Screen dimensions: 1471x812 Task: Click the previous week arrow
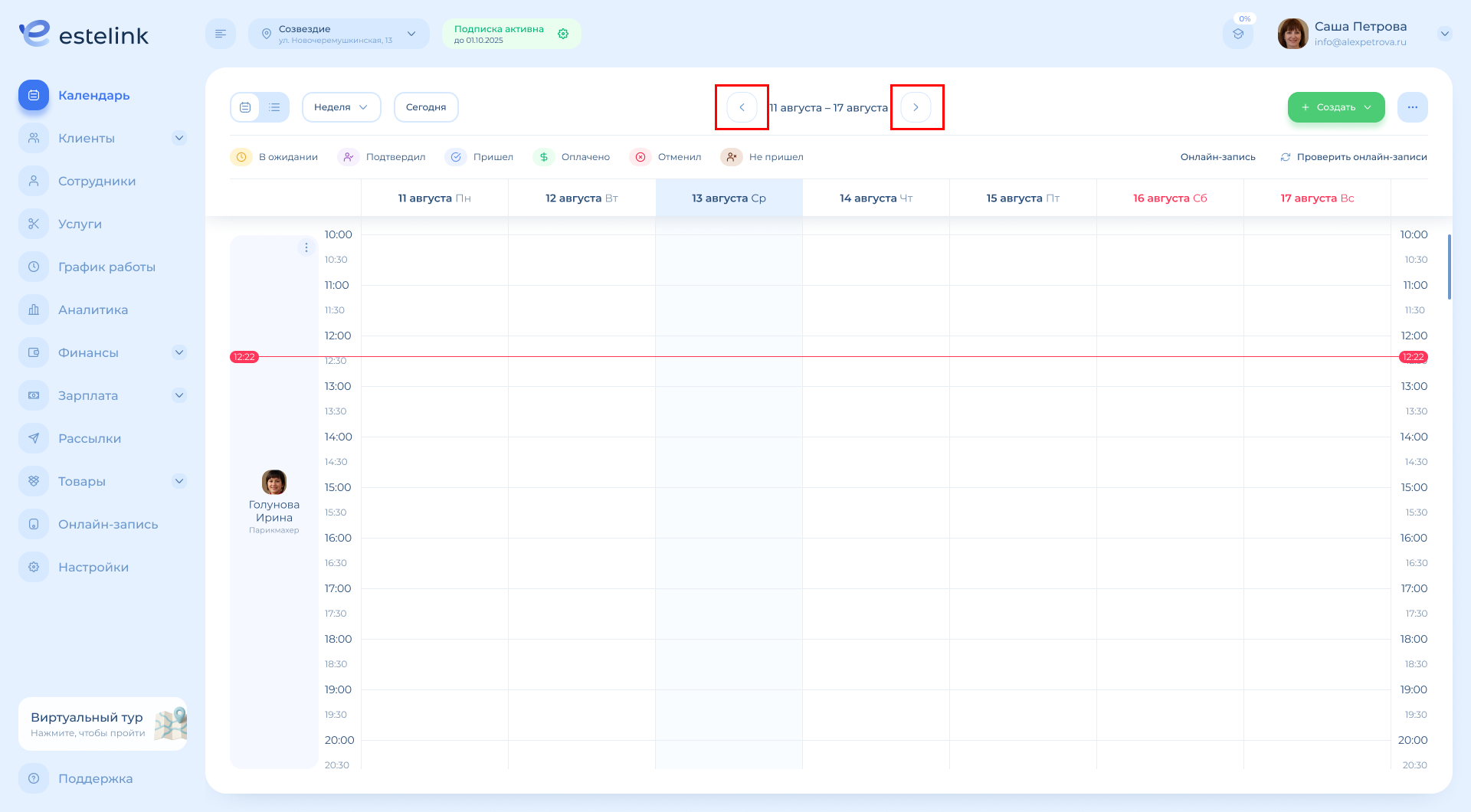tap(742, 107)
